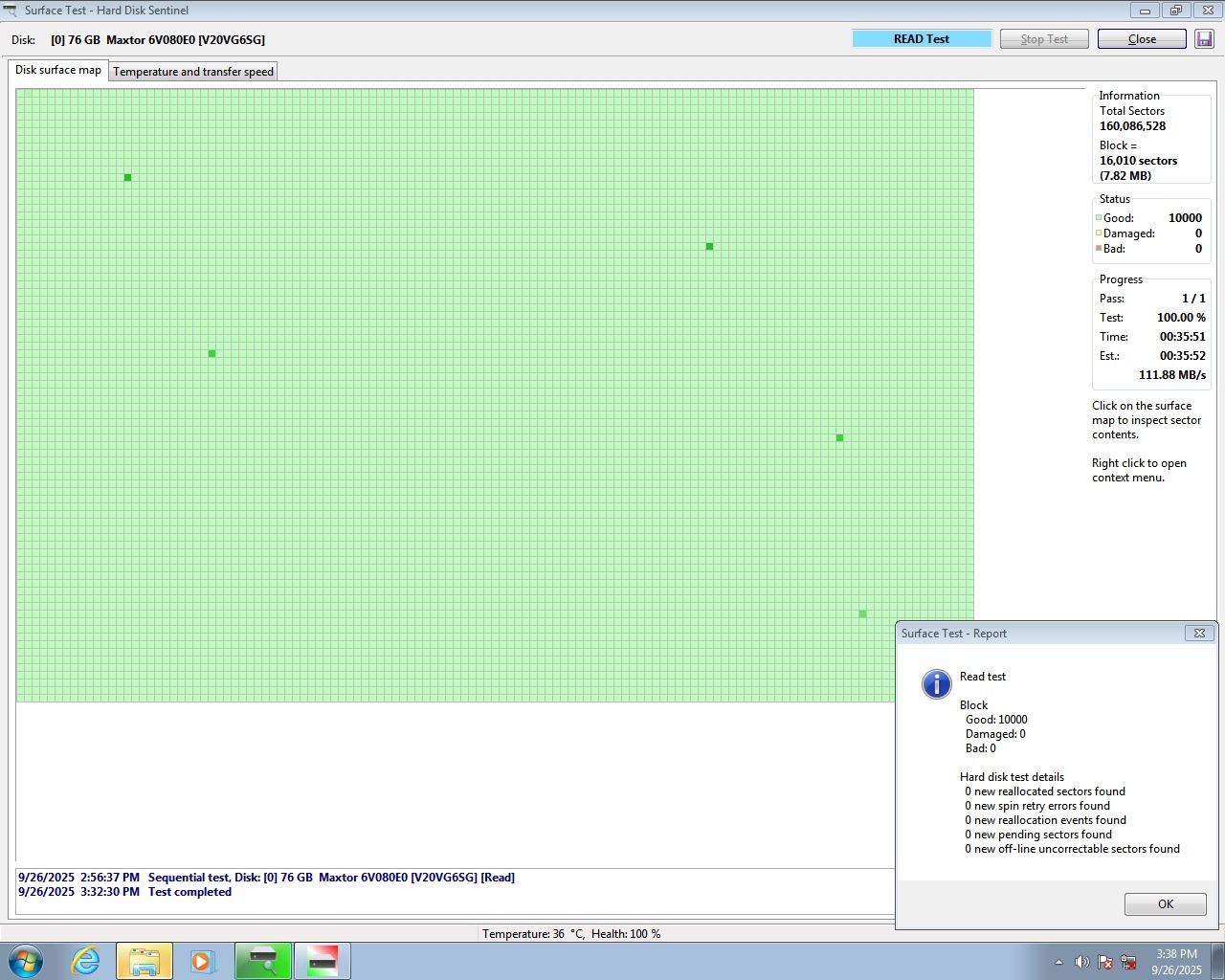Click the blue information icon in report dialog
Image resolution: width=1225 pixels, height=980 pixels.
(936, 683)
